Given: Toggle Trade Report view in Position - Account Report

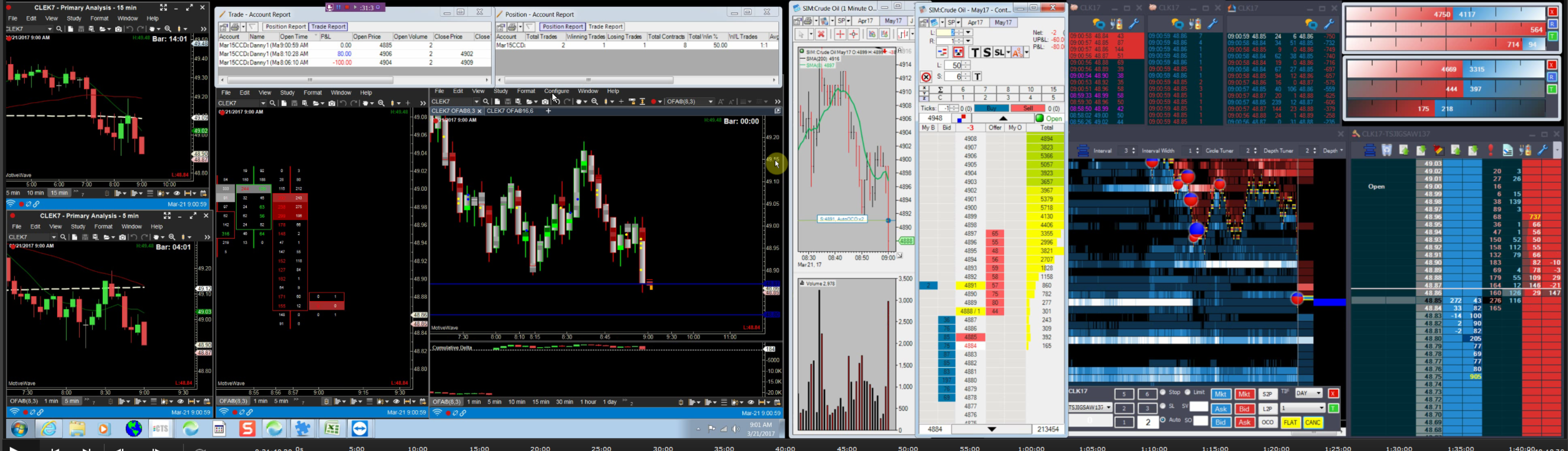Looking at the screenshot, I should [x=606, y=27].
